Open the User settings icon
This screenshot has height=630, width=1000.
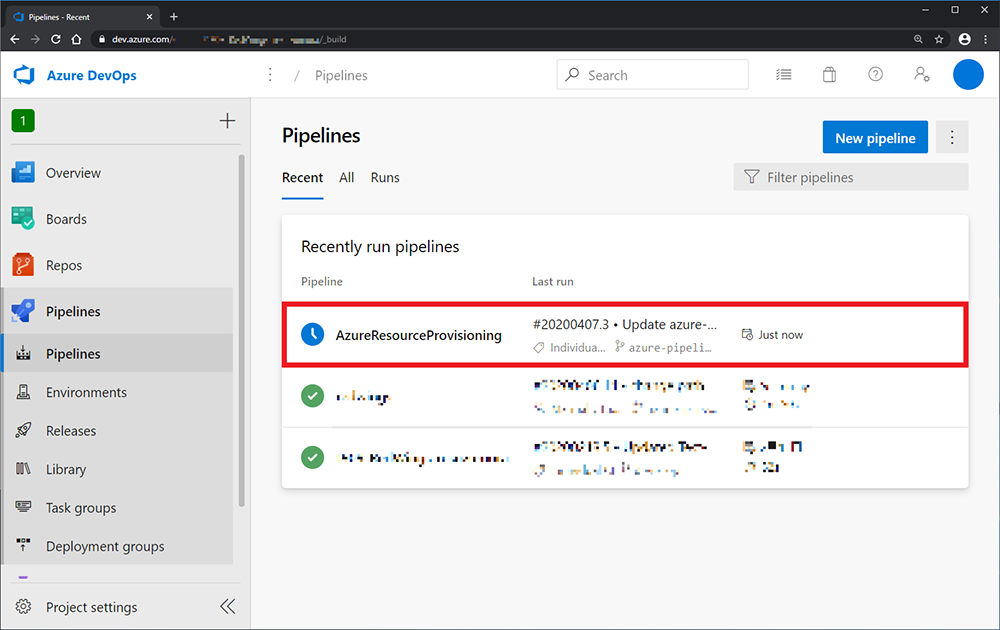click(x=922, y=75)
